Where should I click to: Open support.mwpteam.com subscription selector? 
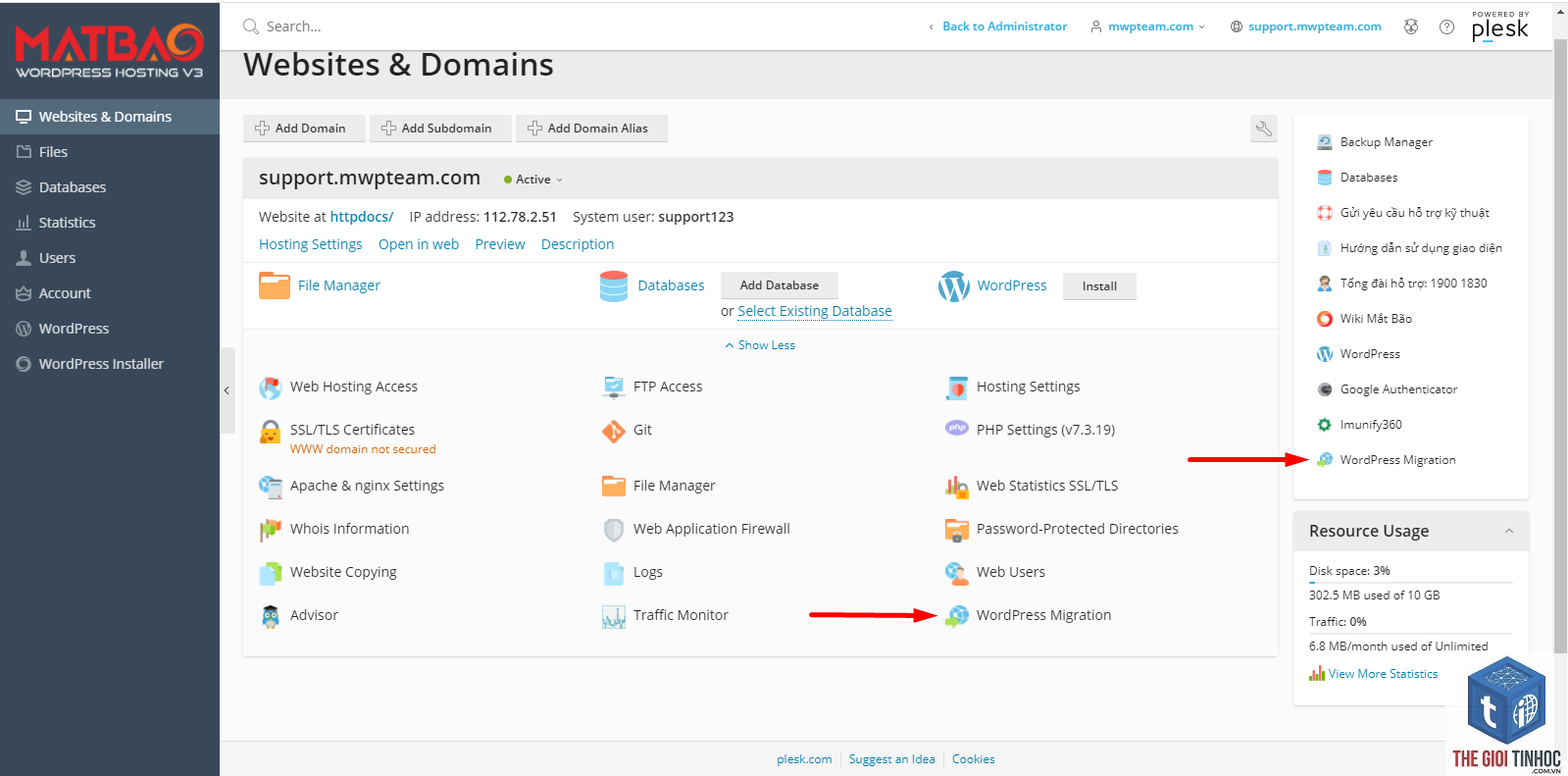pyautogui.click(x=1306, y=26)
